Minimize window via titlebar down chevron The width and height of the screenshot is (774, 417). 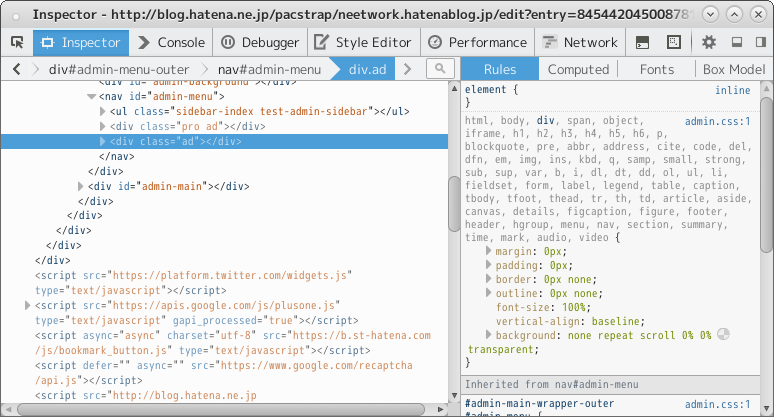click(x=710, y=14)
